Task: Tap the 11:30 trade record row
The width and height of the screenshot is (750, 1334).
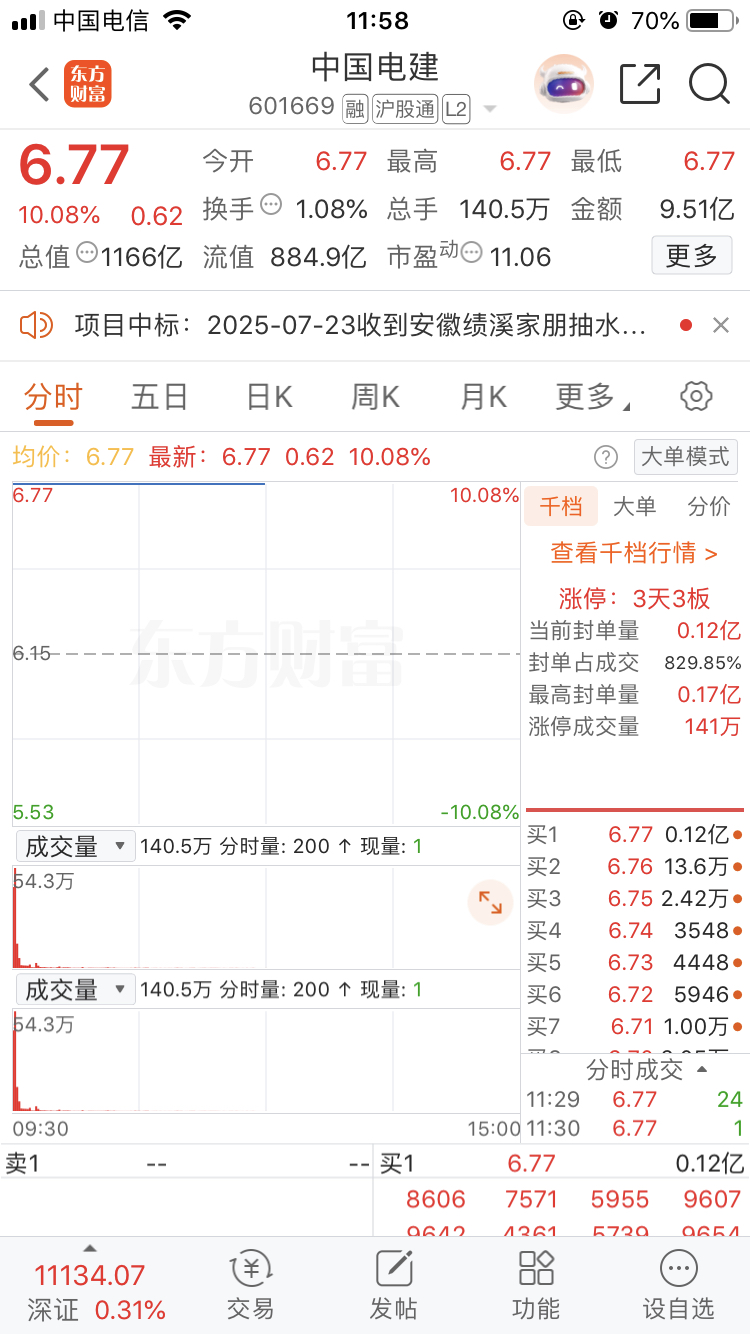Action: pos(635,1128)
